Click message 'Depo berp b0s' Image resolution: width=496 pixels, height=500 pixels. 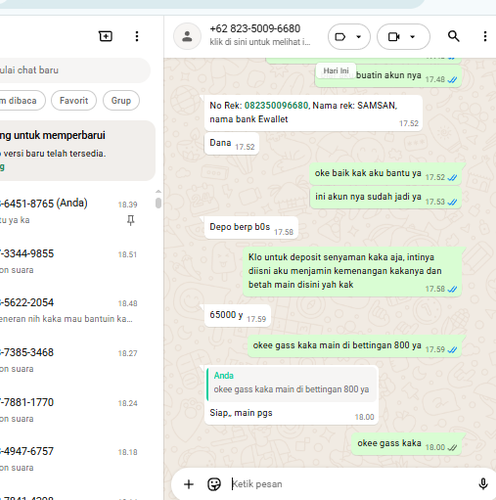tap(251, 227)
